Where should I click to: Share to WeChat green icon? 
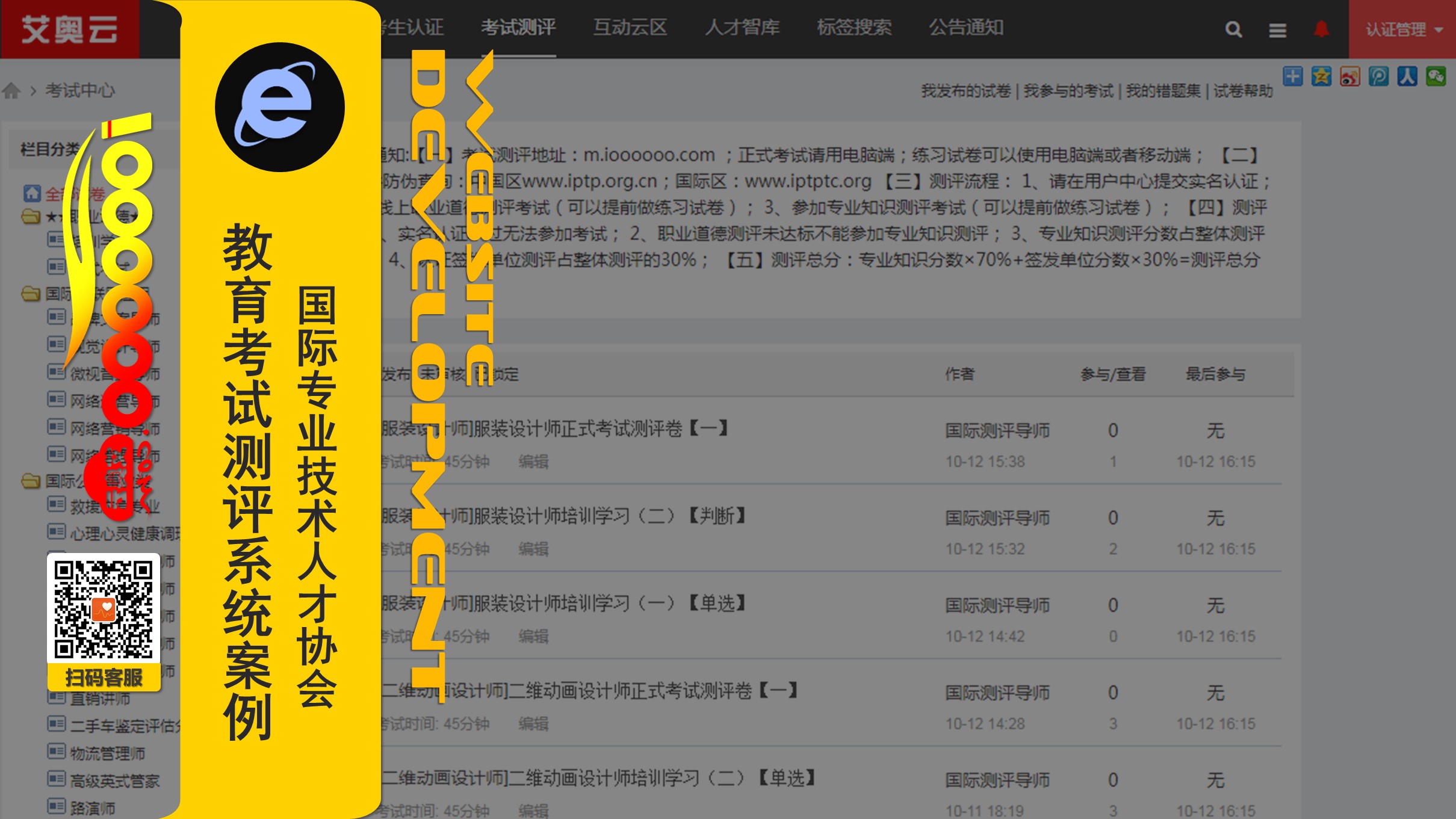pyautogui.click(x=1436, y=76)
